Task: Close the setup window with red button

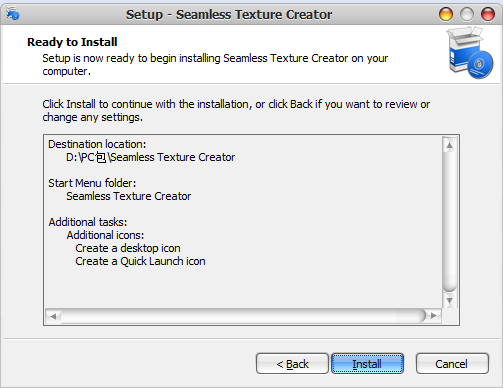Action: tap(488, 14)
